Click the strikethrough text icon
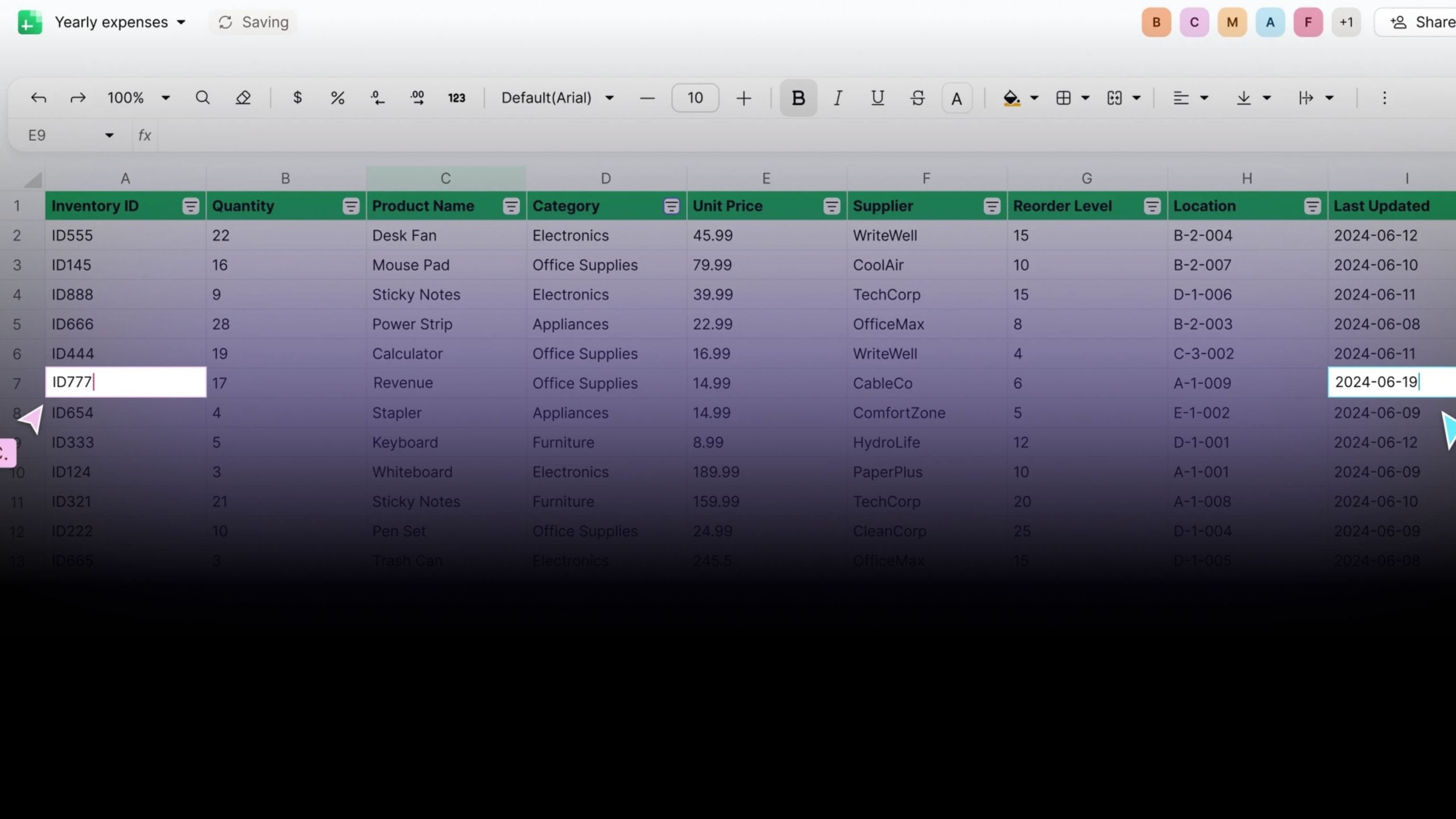The image size is (1456, 819). (x=917, y=98)
